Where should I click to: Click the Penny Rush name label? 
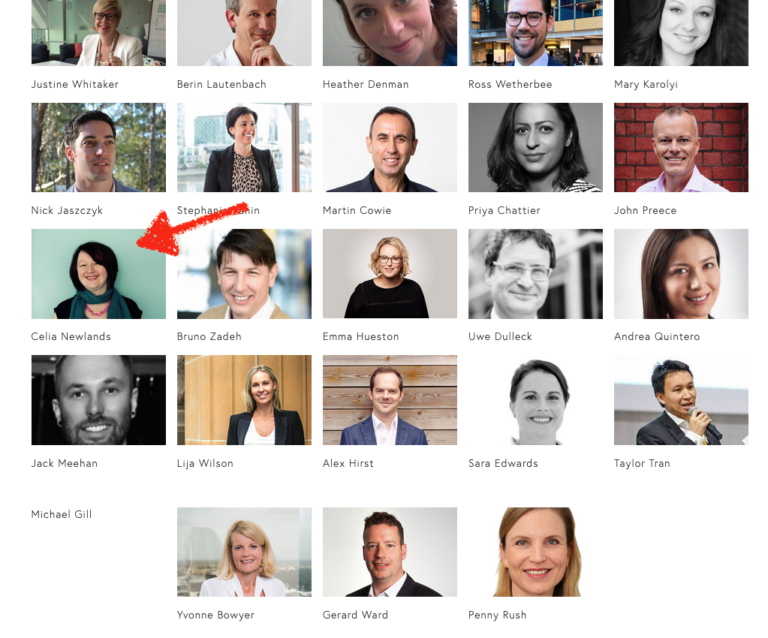coord(497,615)
